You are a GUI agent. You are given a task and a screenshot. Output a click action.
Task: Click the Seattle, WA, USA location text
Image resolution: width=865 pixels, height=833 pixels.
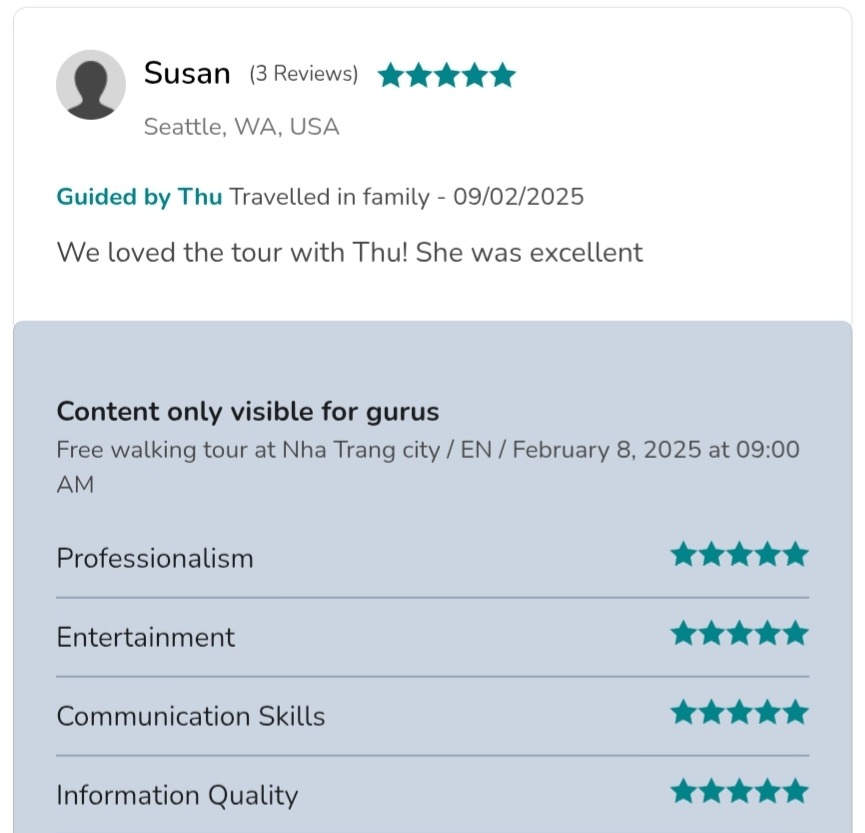pyautogui.click(x=241, y=127)
